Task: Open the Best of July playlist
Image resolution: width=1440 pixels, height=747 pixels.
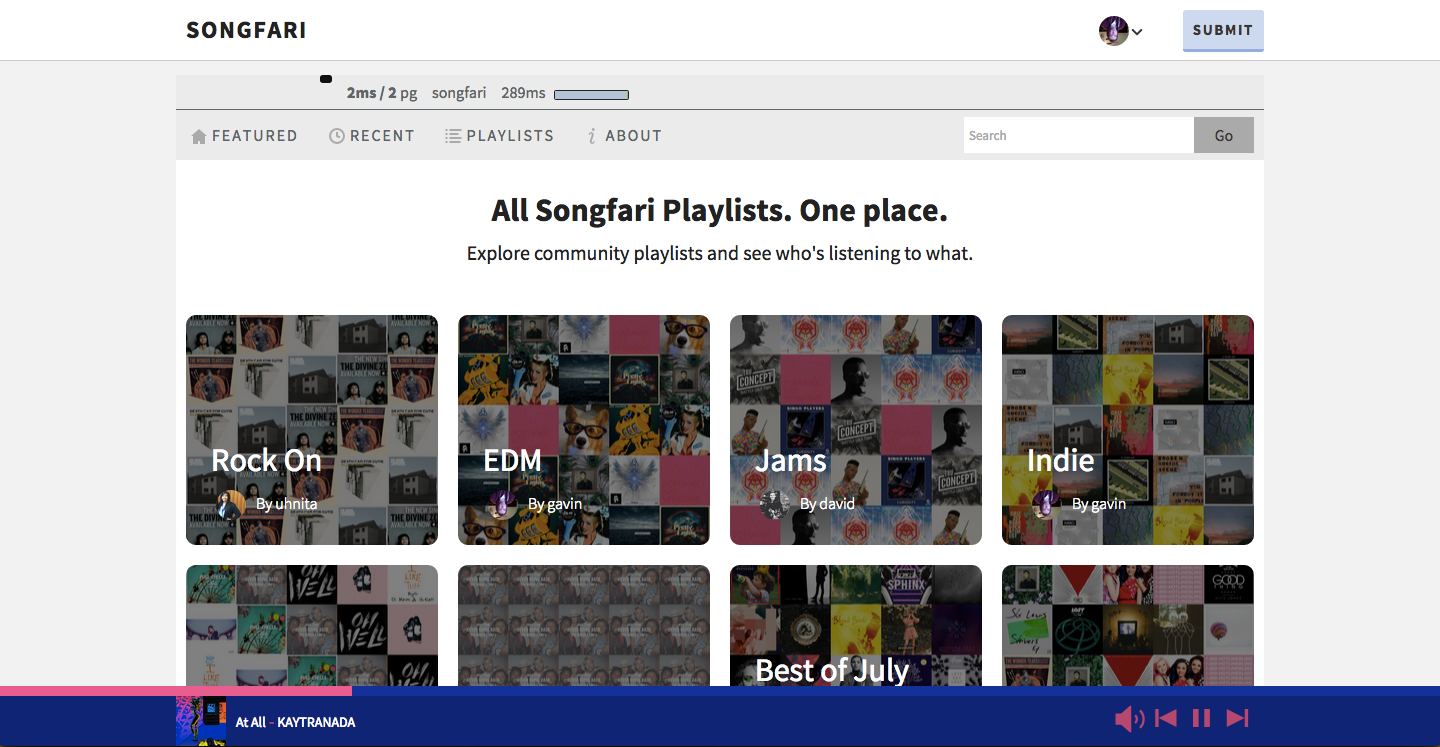Action: click(x=856, y=626)
